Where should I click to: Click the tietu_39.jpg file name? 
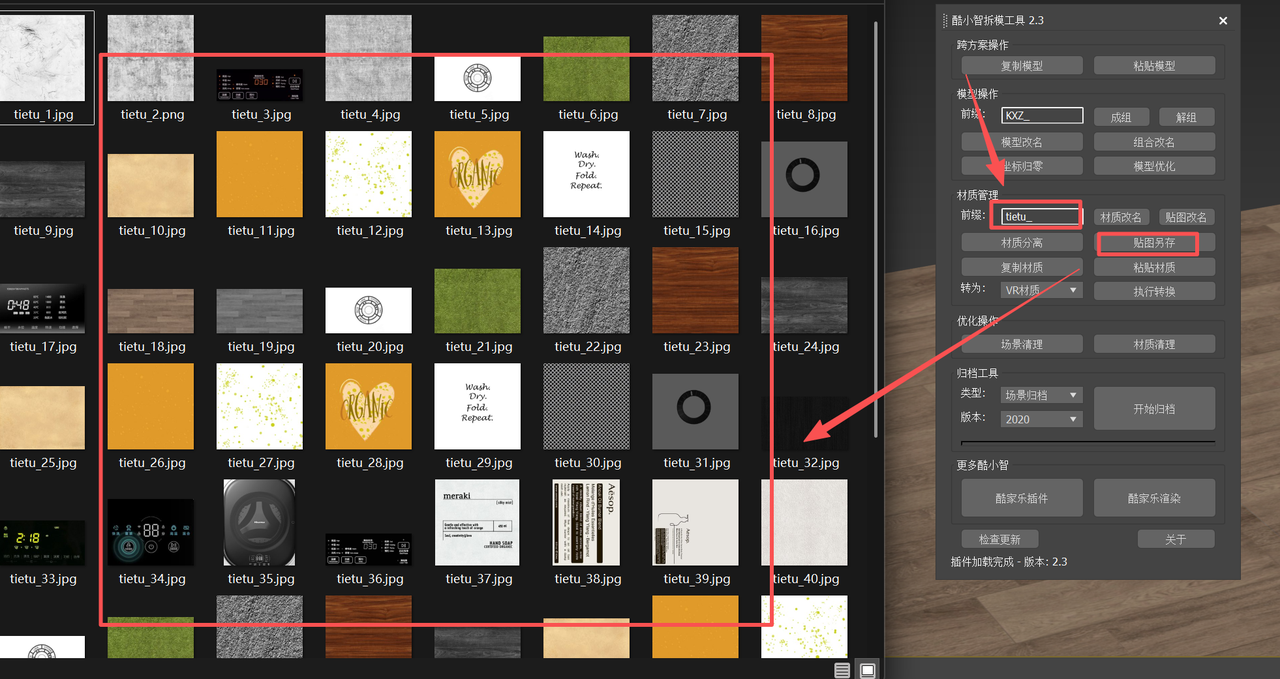pyautogui.click(x=696, y=579)
